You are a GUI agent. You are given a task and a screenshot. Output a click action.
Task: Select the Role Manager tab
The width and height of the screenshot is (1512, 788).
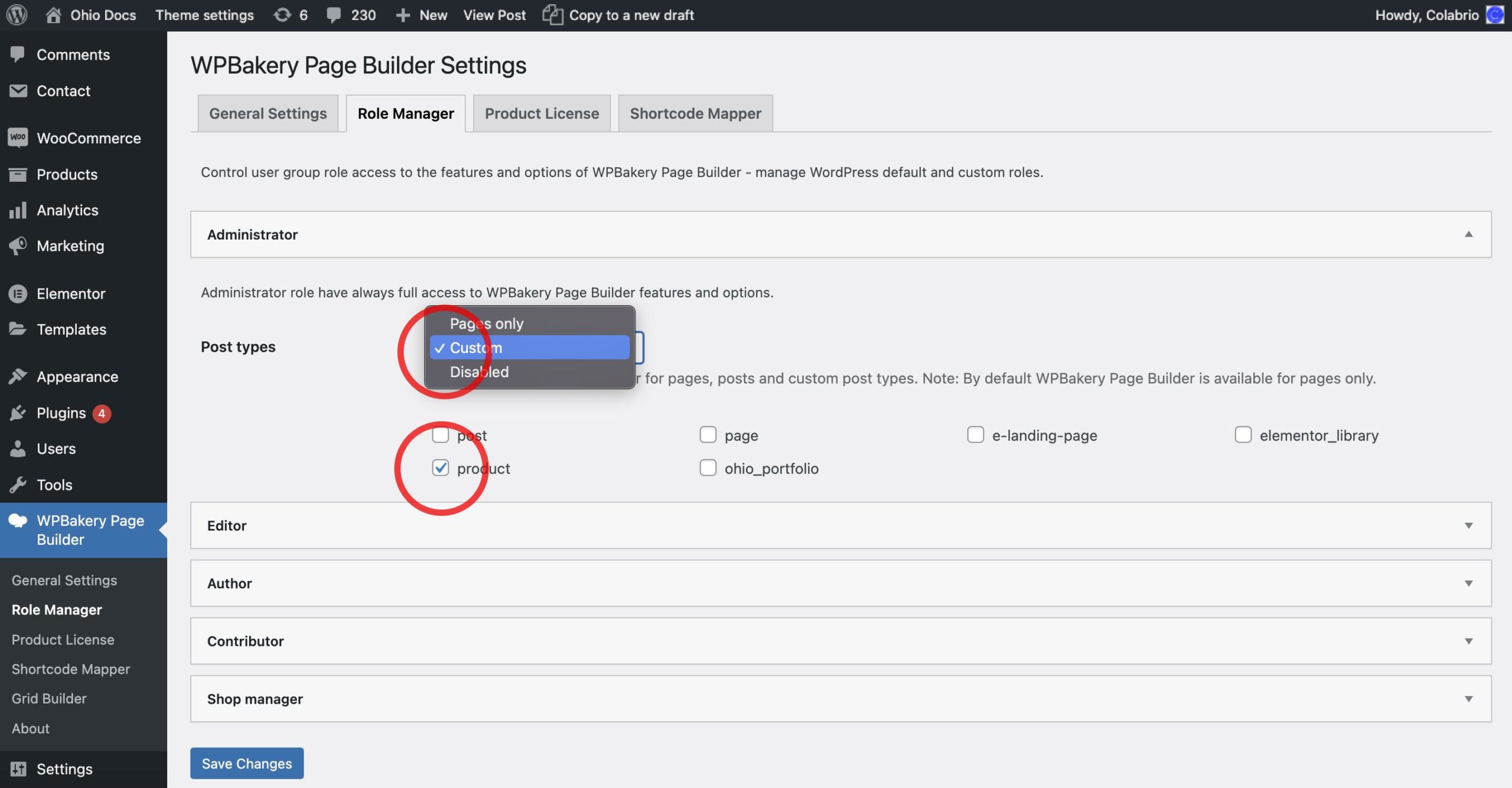coord(406,113)
